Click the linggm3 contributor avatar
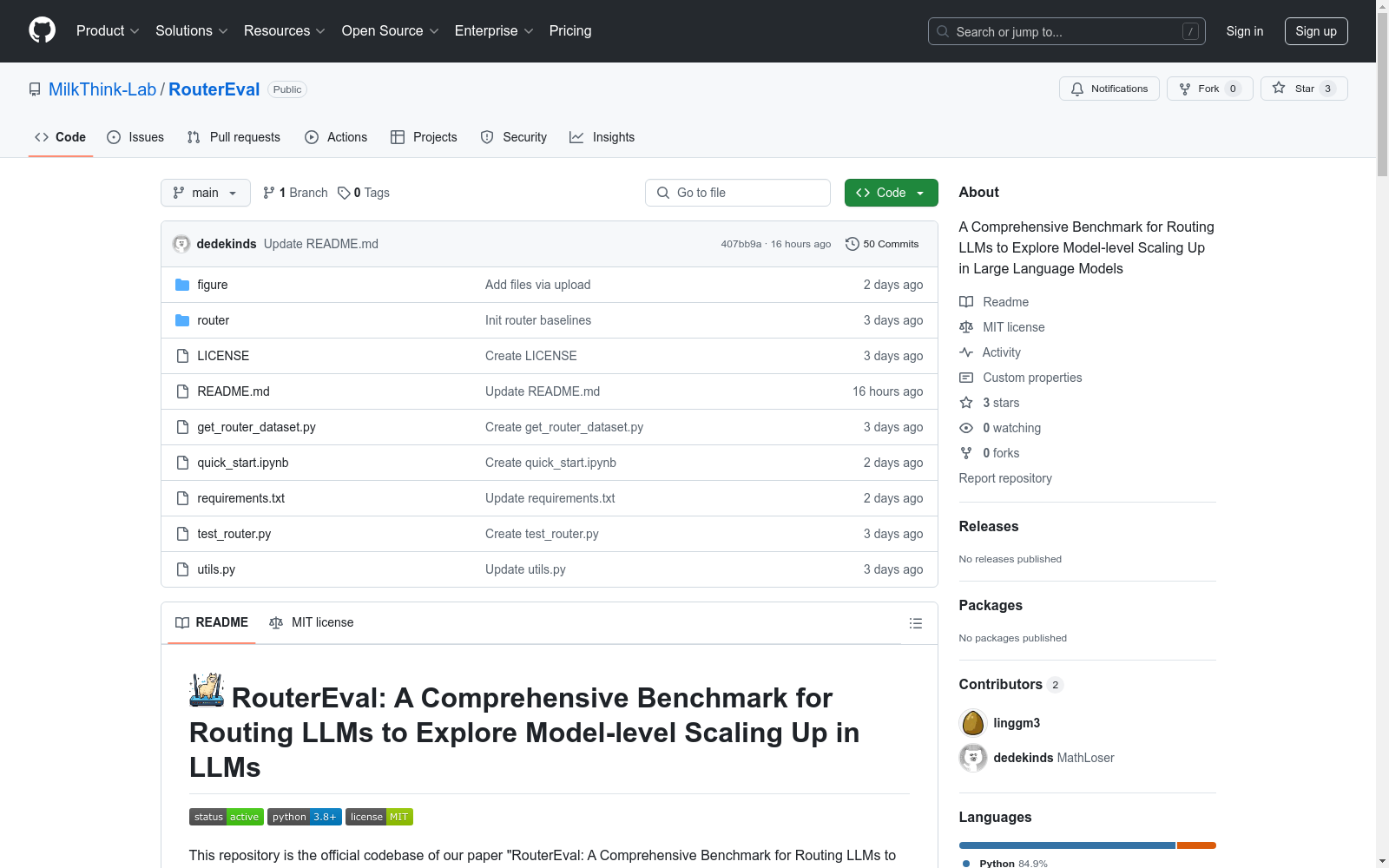1389x868 pixels. [973, 723]
